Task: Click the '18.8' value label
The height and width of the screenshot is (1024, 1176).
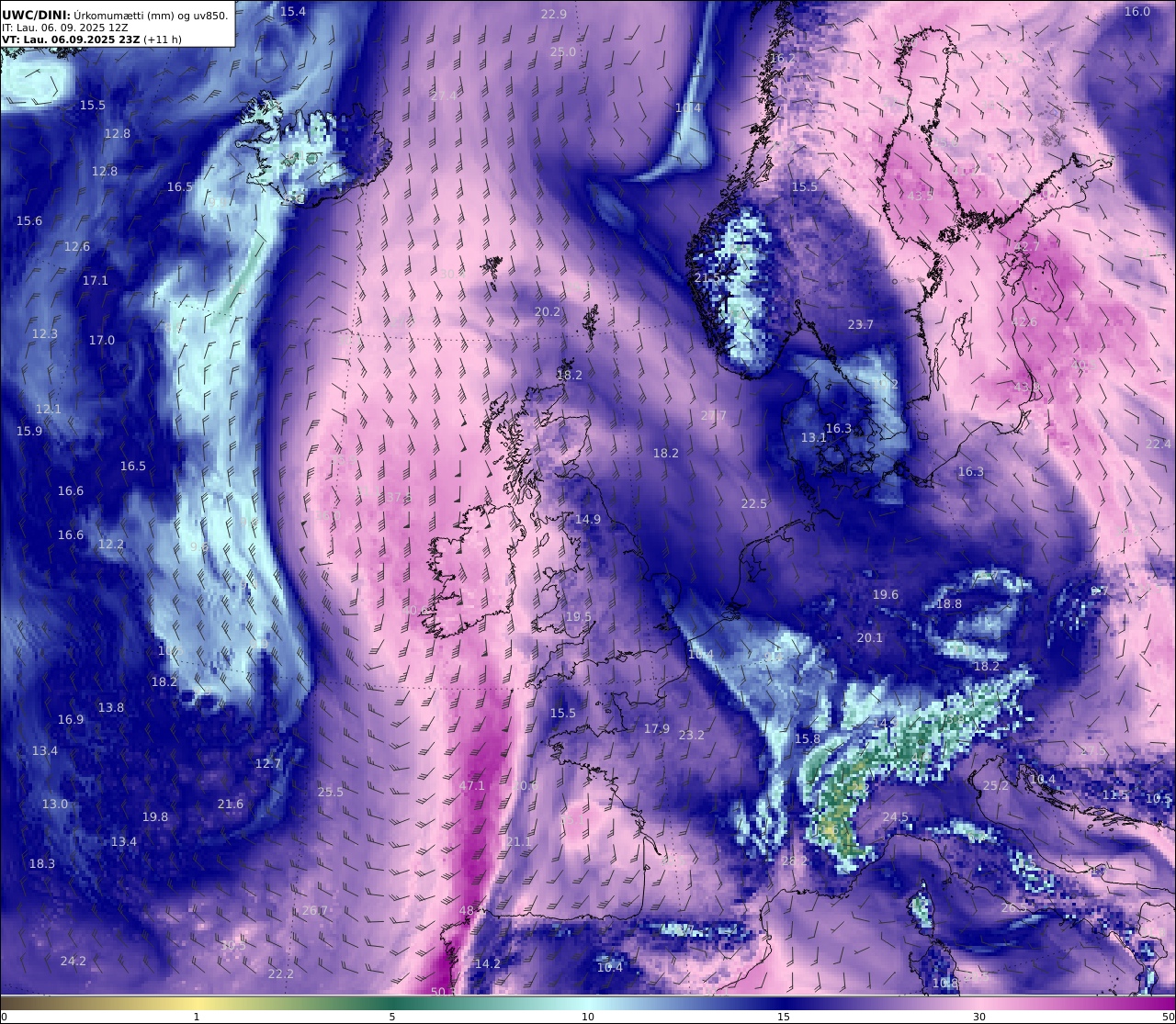Action: tap(949, 603)
